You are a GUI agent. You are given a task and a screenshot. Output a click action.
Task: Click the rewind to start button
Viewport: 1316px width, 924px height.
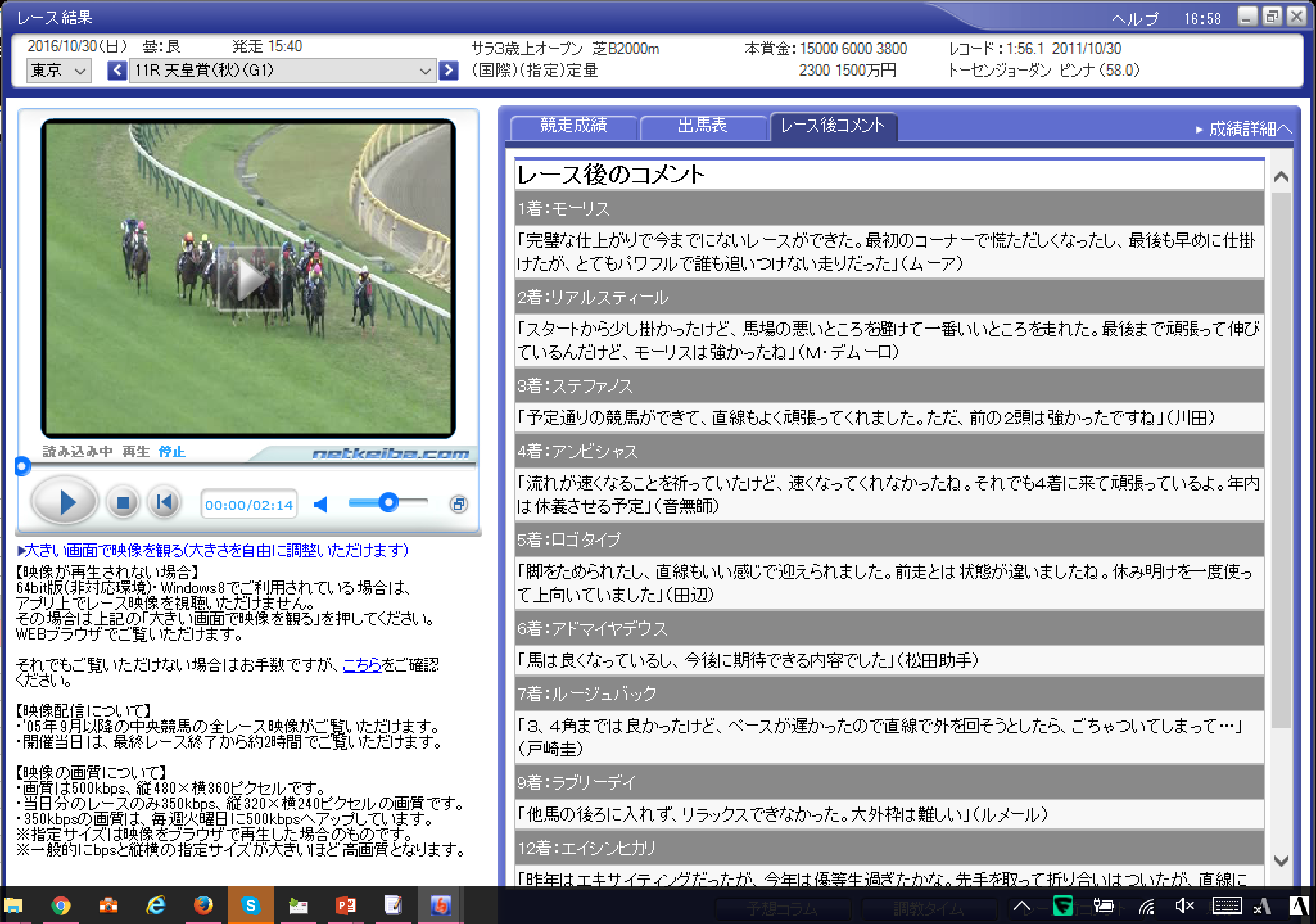pyautogui.click(x=164, y=503)
